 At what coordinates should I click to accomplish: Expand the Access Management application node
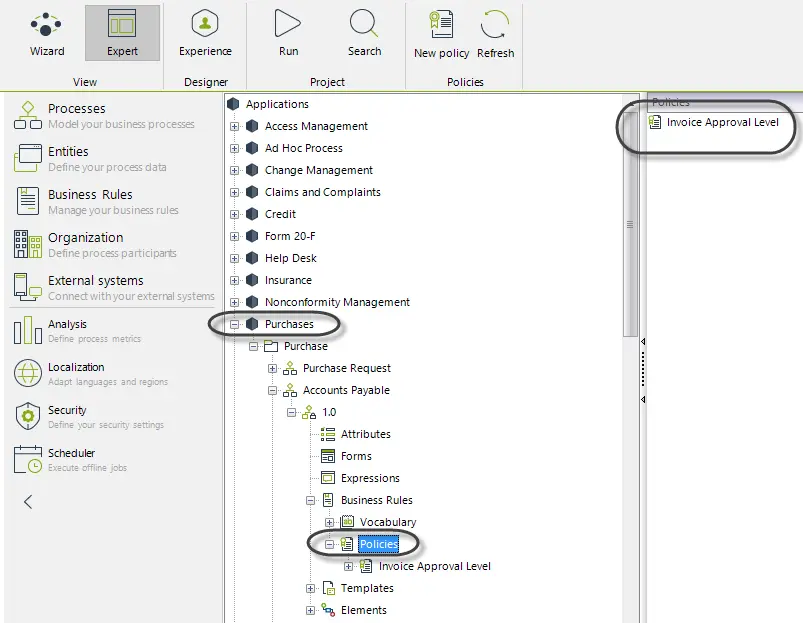(x=235, y=126)
